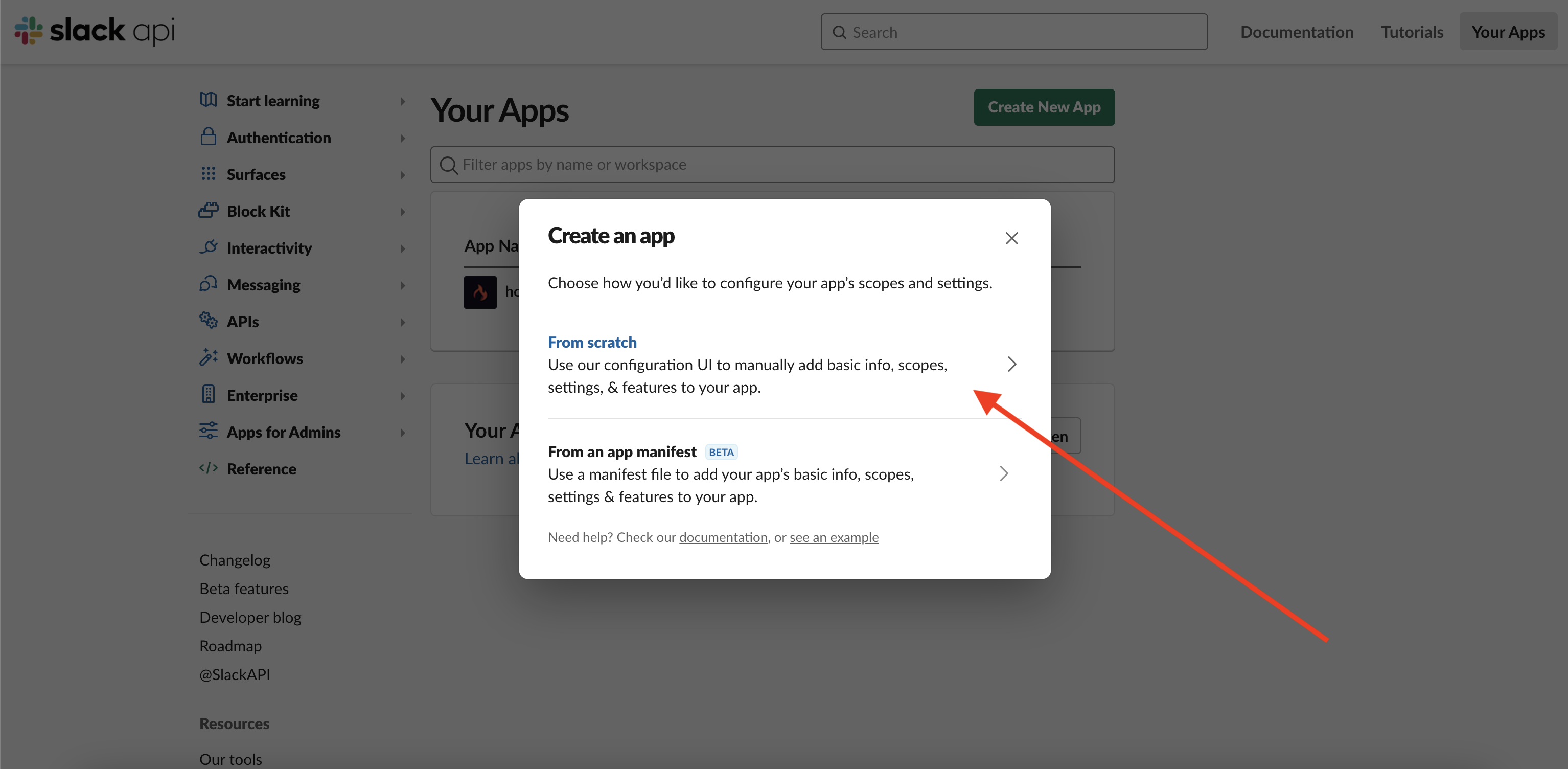Choose From scratch option chevron
The height and width of the screenshot is (769, 1568).
tap(1011, 364)
